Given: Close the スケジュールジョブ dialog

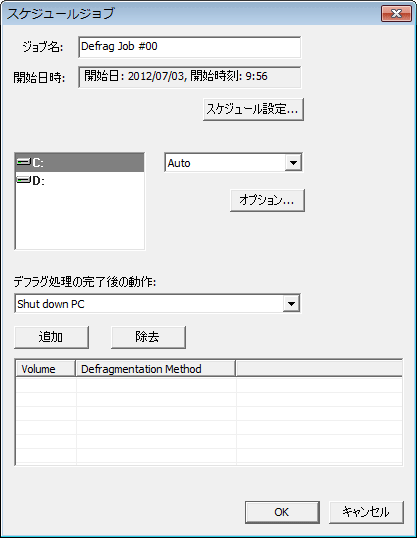Looking at the screenshot, I should [396, 14].
